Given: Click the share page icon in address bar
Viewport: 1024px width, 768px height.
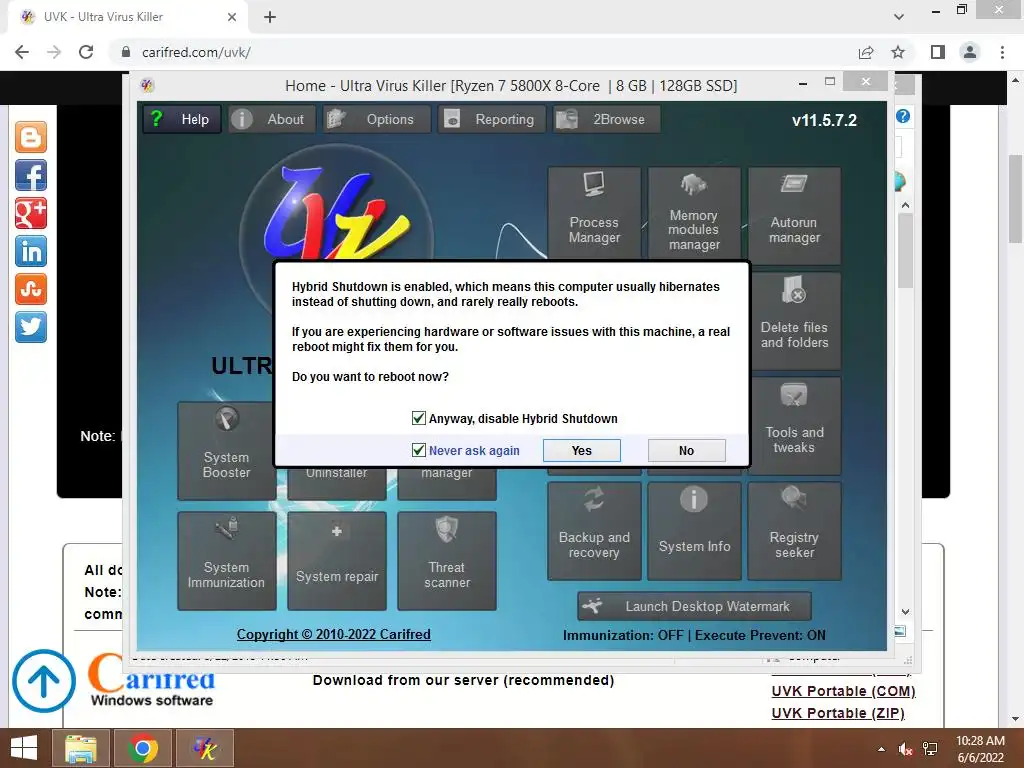Looking at the screenshot, I should pyautogui.click(x=866, y=52).
